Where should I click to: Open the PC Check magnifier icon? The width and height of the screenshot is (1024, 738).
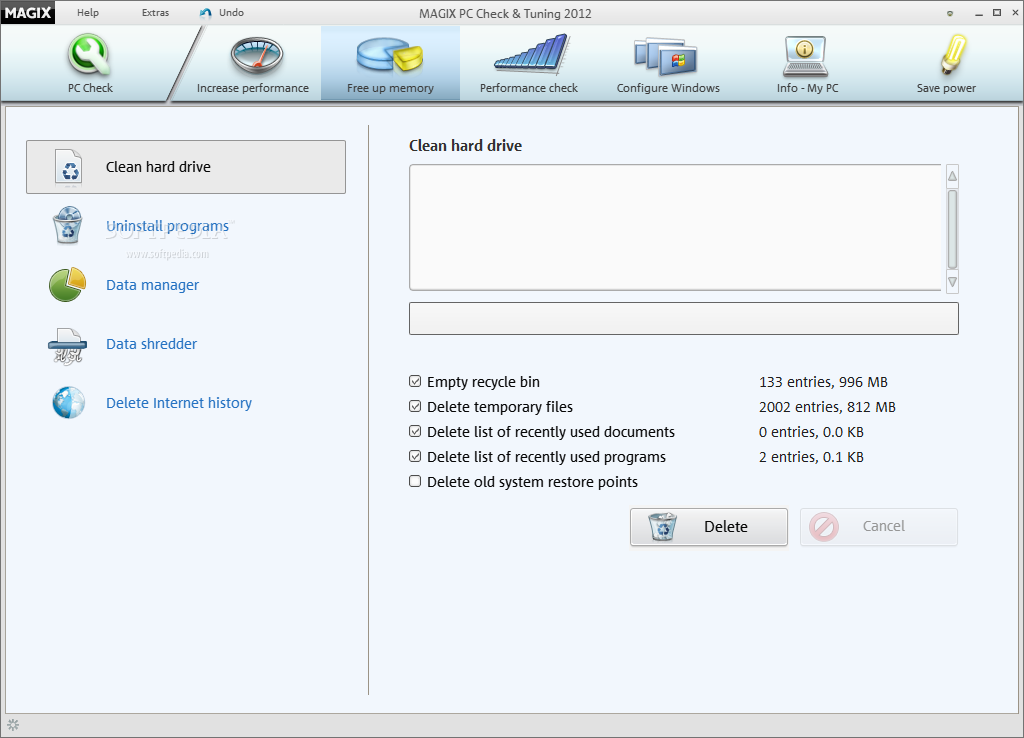pyautogui.click(x=89, y=55)
